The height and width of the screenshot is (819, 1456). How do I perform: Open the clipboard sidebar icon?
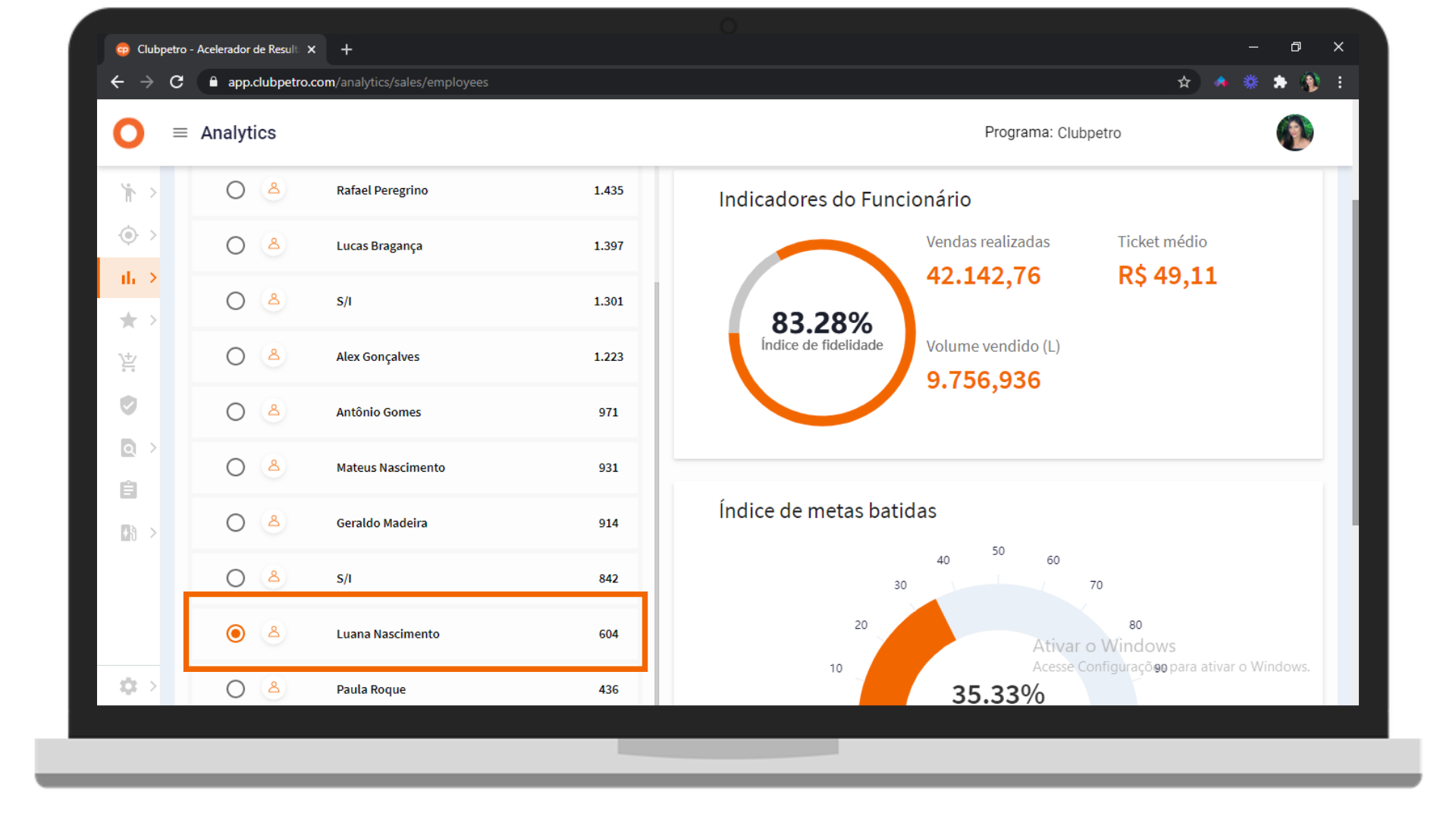128,490
